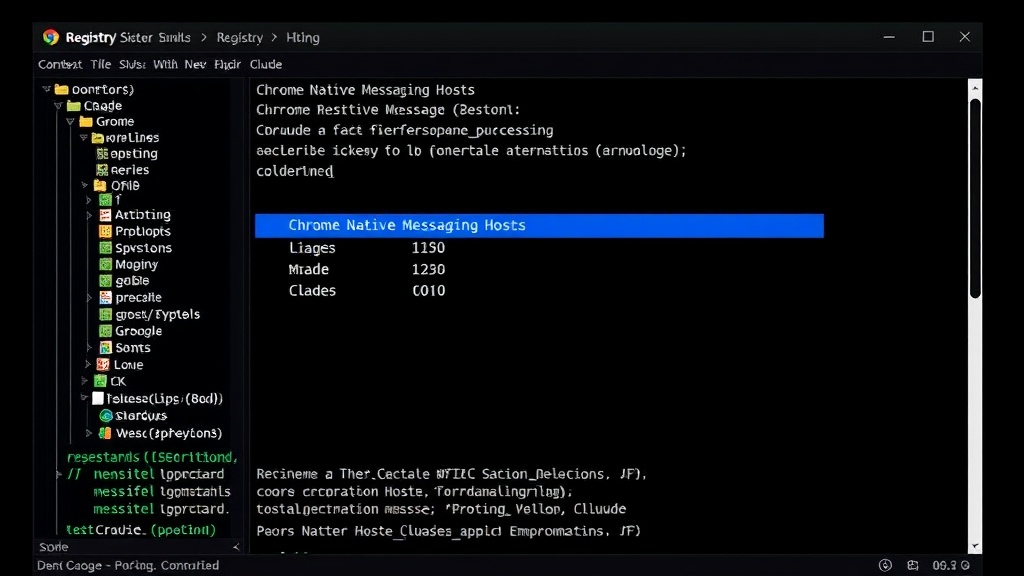
Task: Collapse the oonitors) root folder
Action: 46,89
